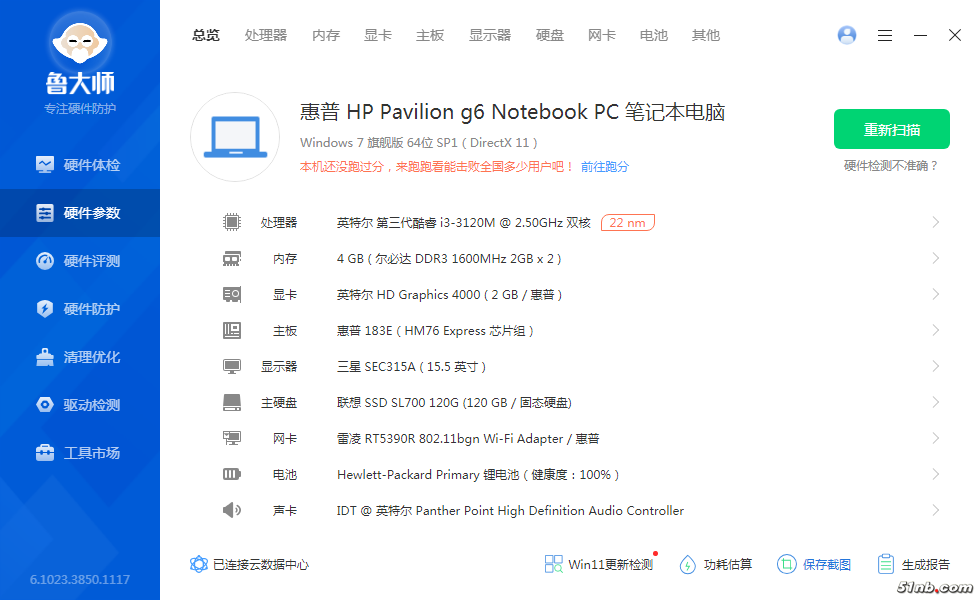Open 清理优化 in the sidebar
This screenshot has width=980, height=600.
(80, 357)
